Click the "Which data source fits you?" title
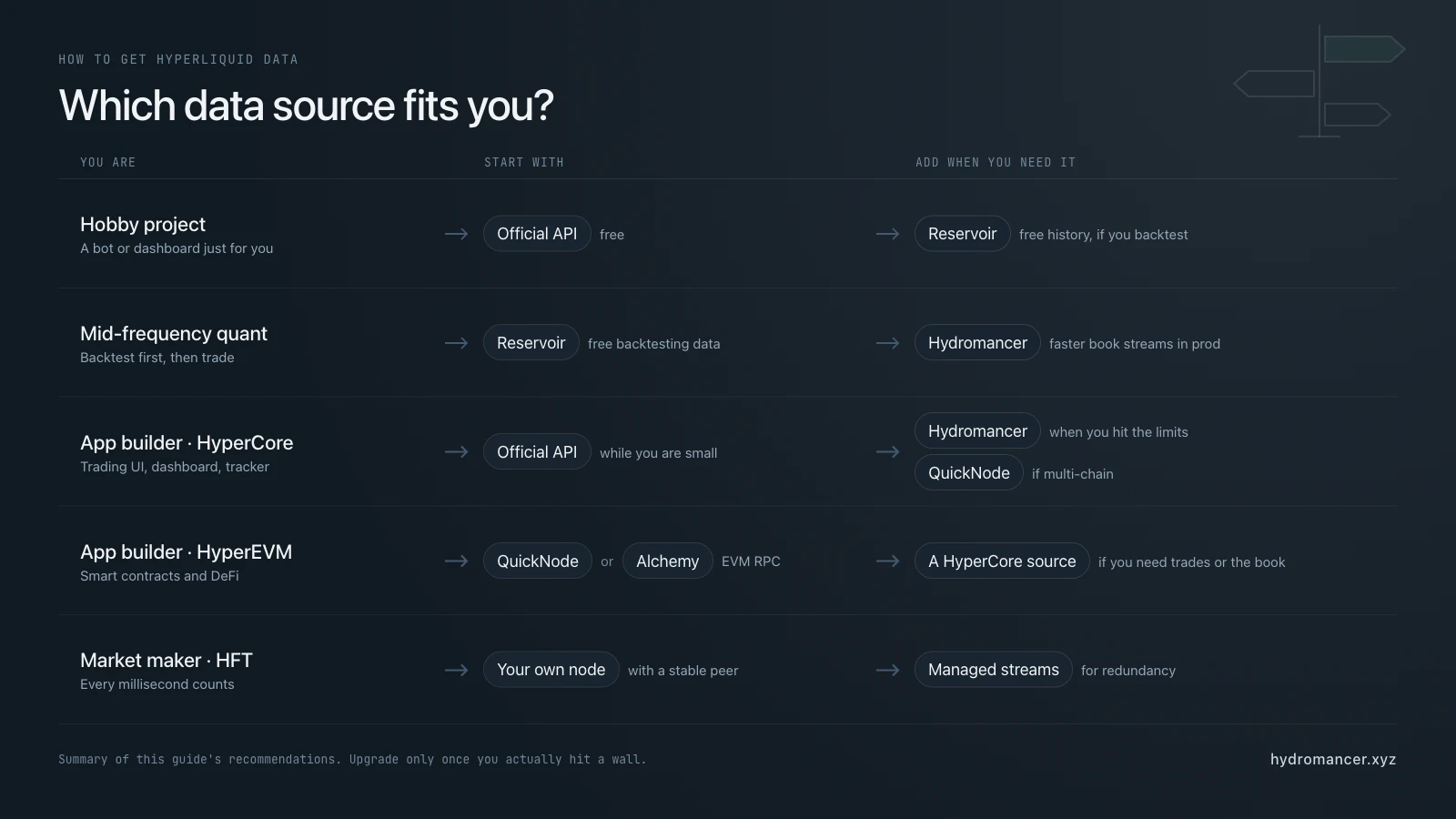Viewport: 1456px width, 819px height. click(306, 106)
